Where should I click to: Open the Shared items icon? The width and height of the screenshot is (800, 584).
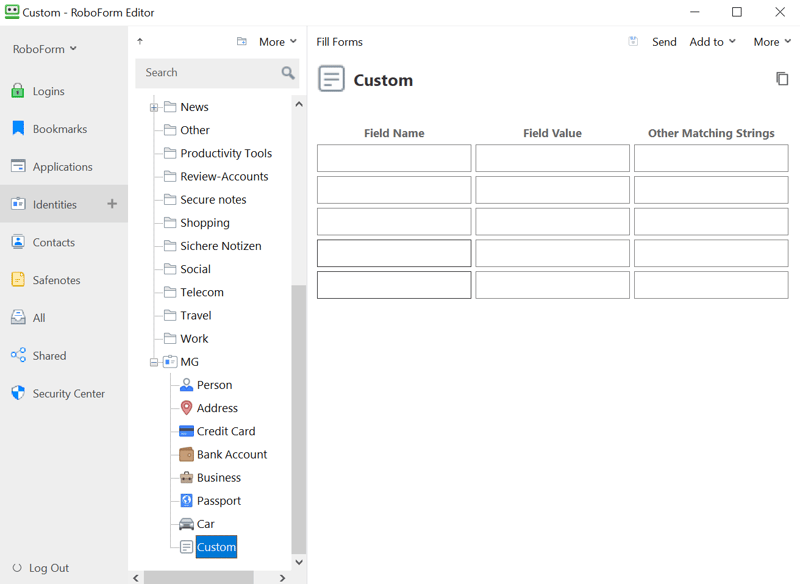18,355
